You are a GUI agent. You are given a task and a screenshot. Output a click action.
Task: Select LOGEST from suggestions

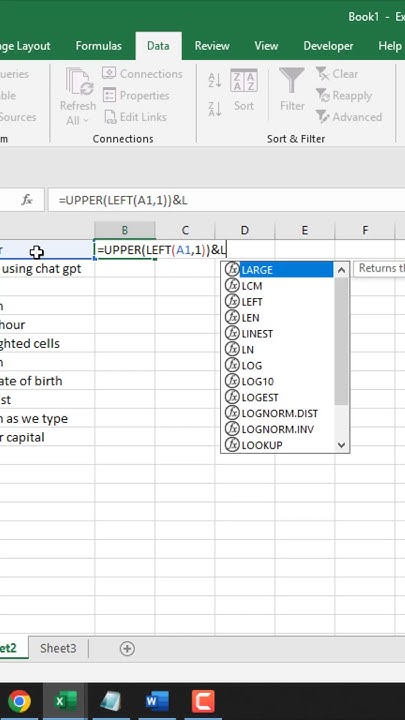coord(279,397)
